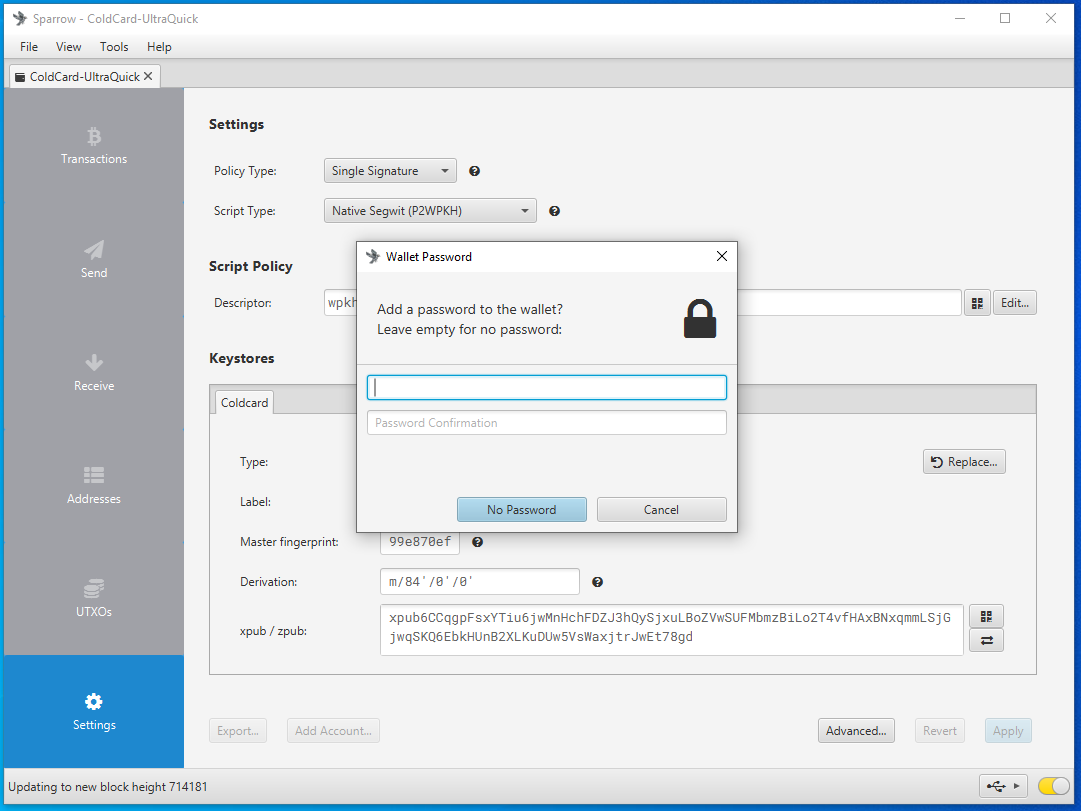Image resolution: width=1081 pixels, height=811 pixels.
Task: Click the Policy Type help icon
Action: coord(474,171)
